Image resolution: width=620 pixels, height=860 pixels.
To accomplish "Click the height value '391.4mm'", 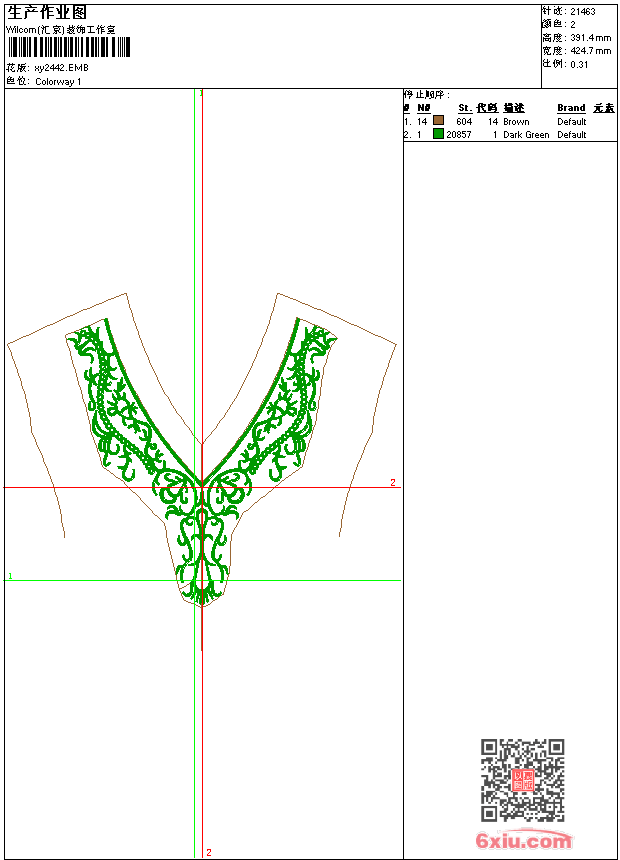I will coord(590,38).
